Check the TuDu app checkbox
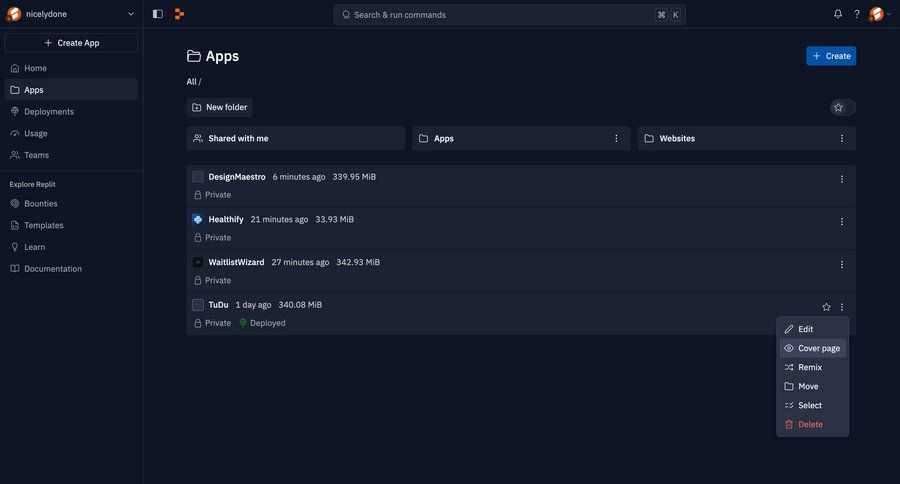Image resolution: width=900 pixels, height=484 pixels. (x=197, y=305)
